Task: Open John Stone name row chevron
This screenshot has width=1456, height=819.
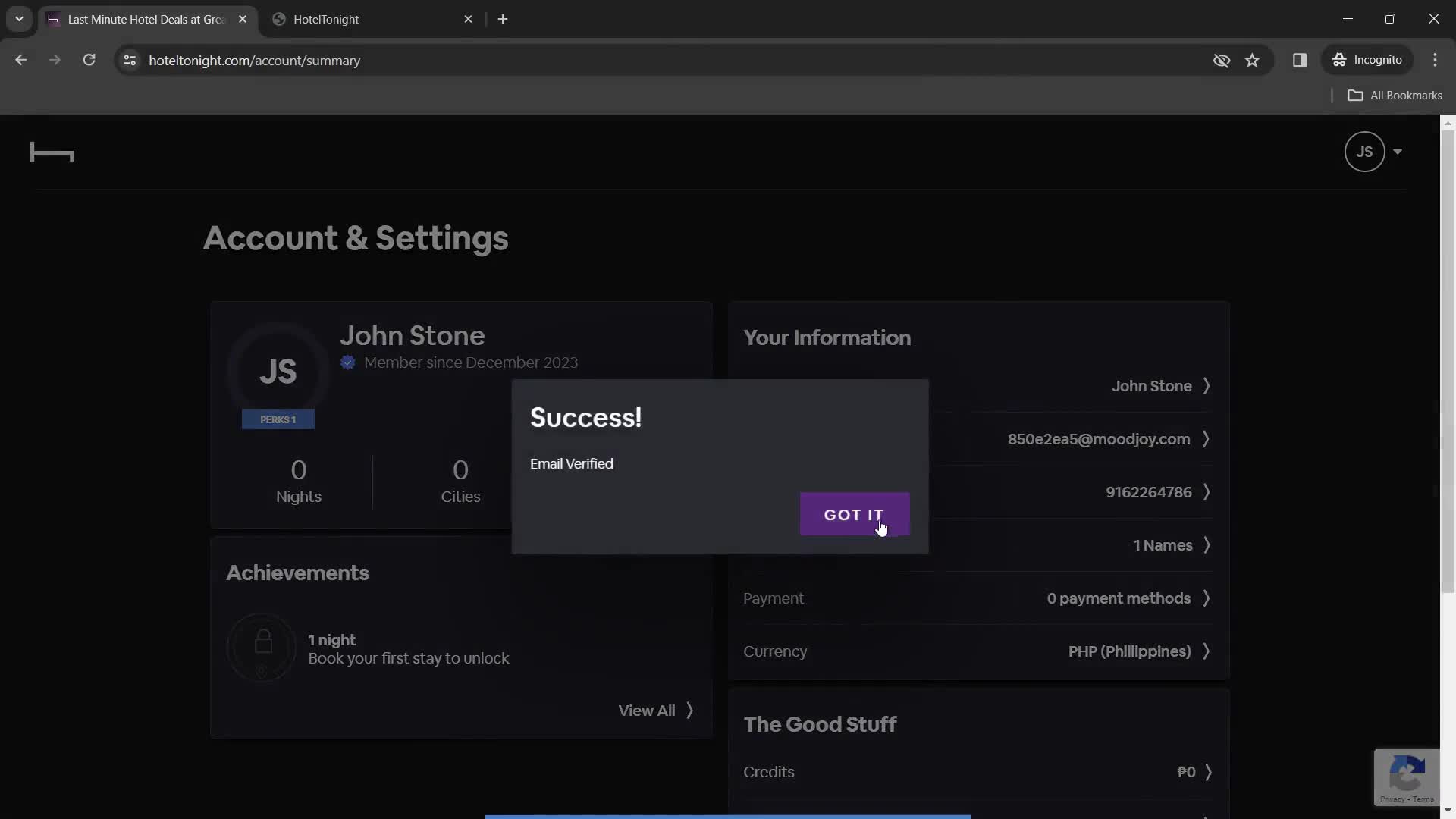Action: pos(1207,386)
